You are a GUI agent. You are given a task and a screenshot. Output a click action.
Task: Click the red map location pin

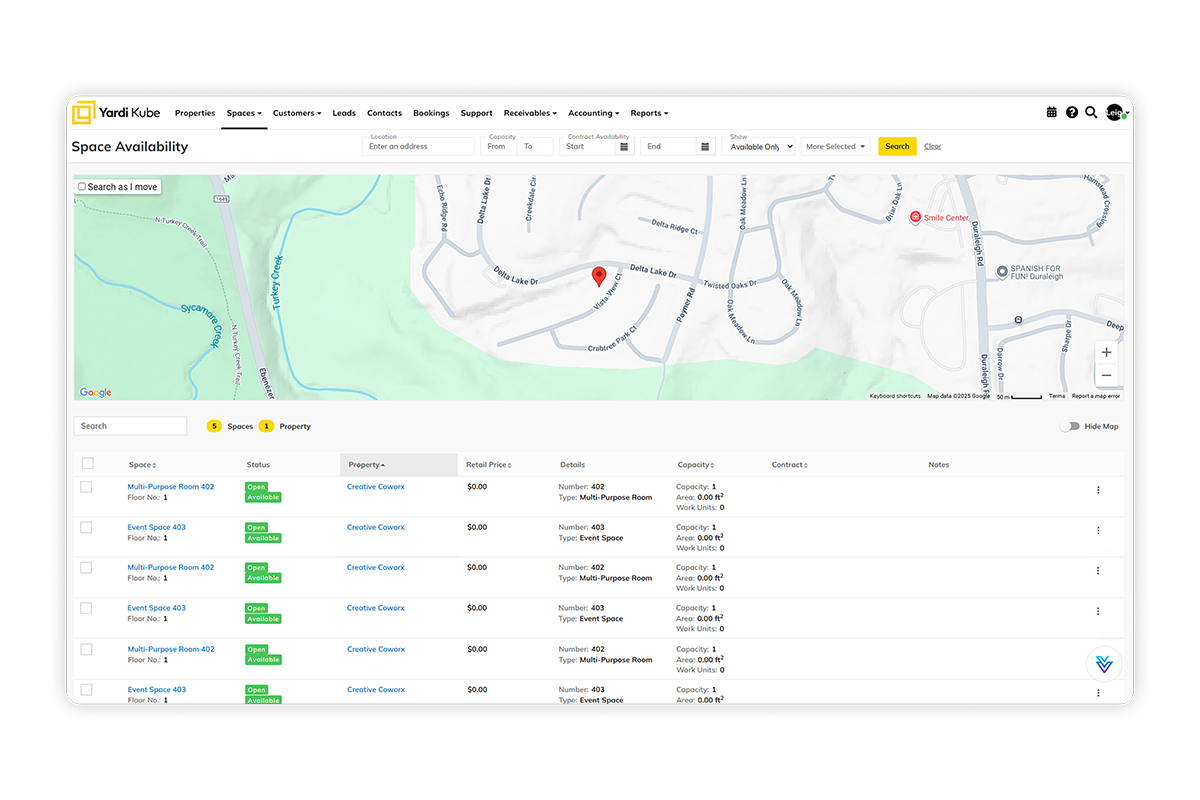coord(599,276)
